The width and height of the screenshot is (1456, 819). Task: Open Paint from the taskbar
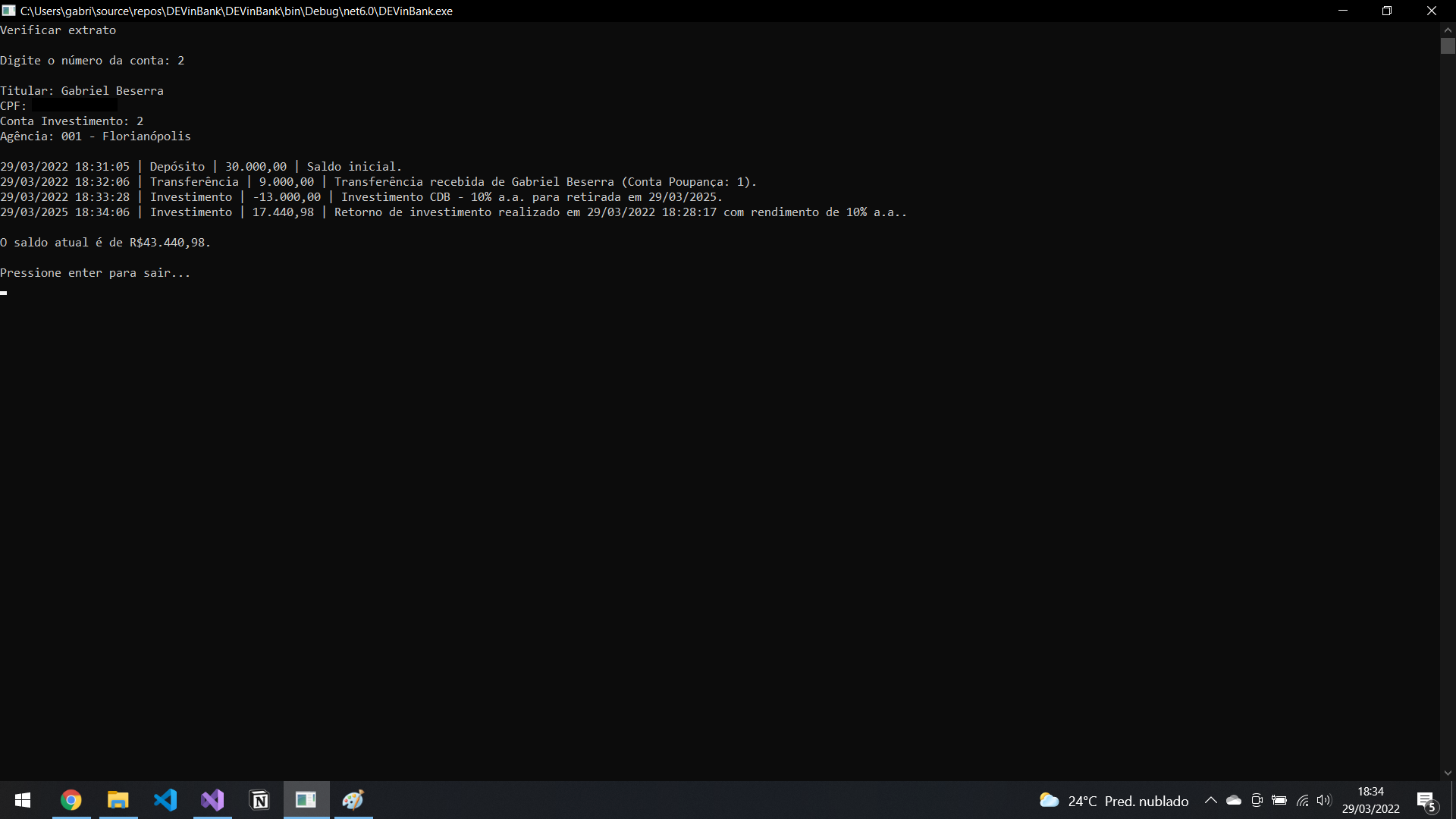[x=353, y=800]
